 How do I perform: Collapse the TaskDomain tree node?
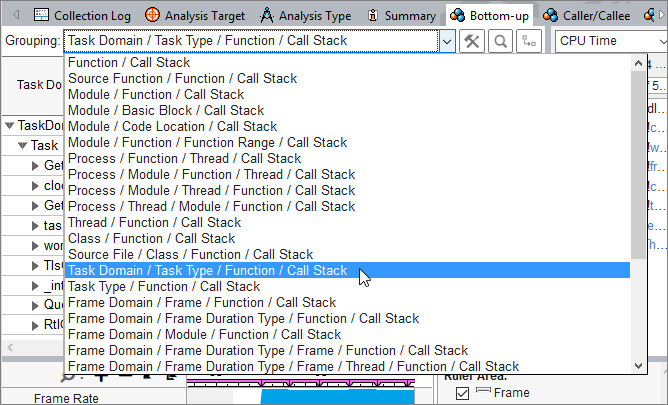pos(10,126)
